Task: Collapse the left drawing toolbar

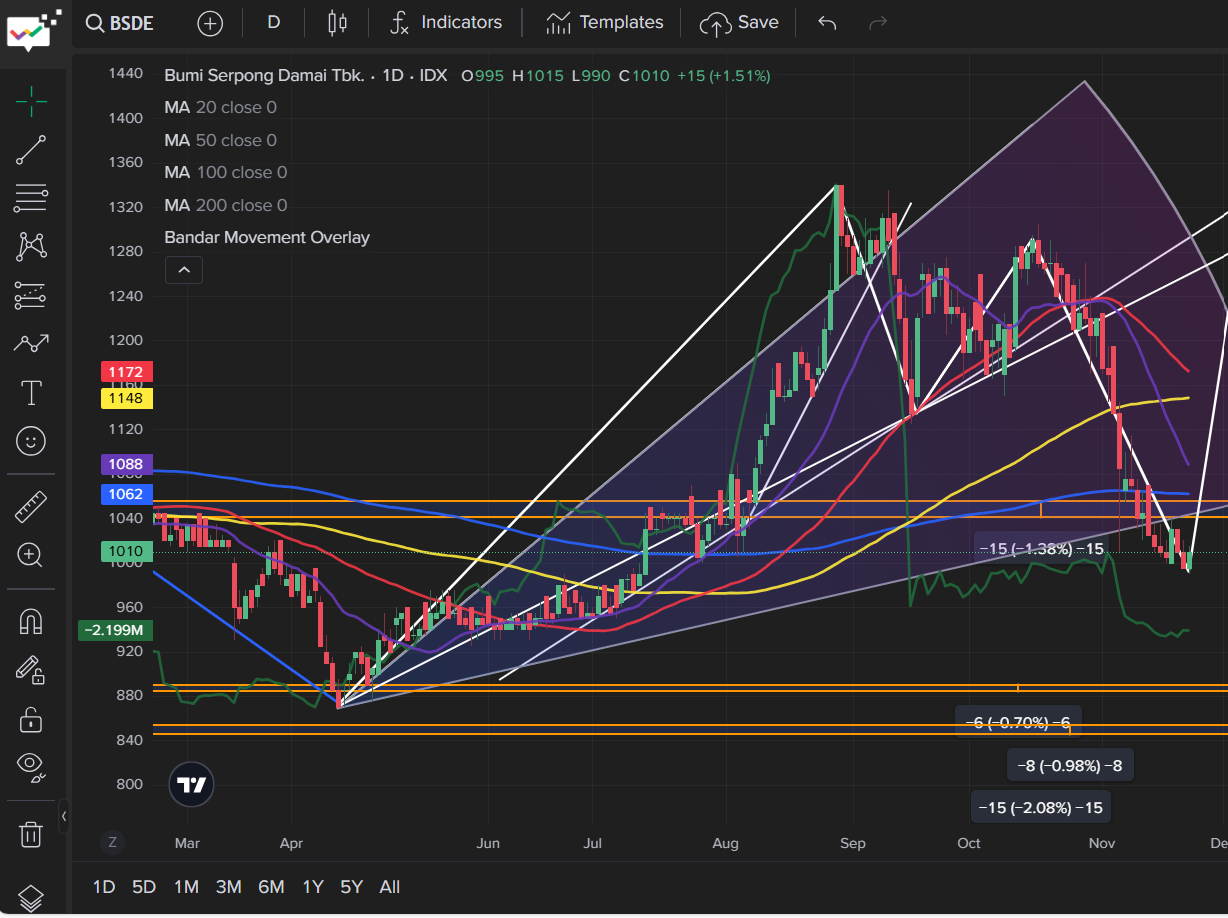Action: [65, 816]
